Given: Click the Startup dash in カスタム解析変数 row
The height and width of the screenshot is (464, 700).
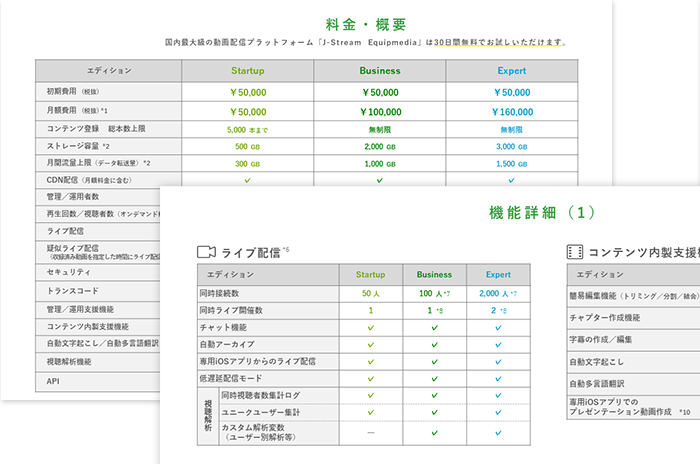Looking at the screenshot, I should coord(371,433).
